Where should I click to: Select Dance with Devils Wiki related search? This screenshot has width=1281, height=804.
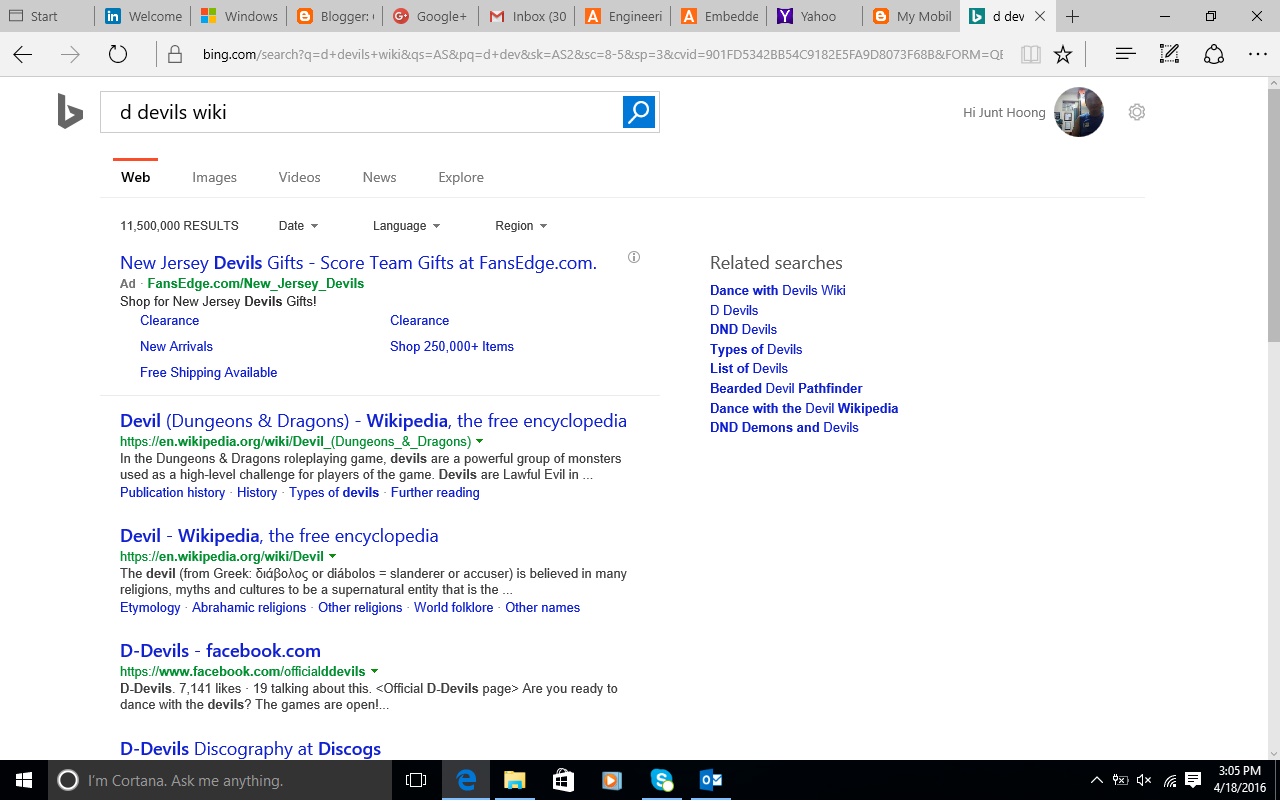(x=778, y=290)
